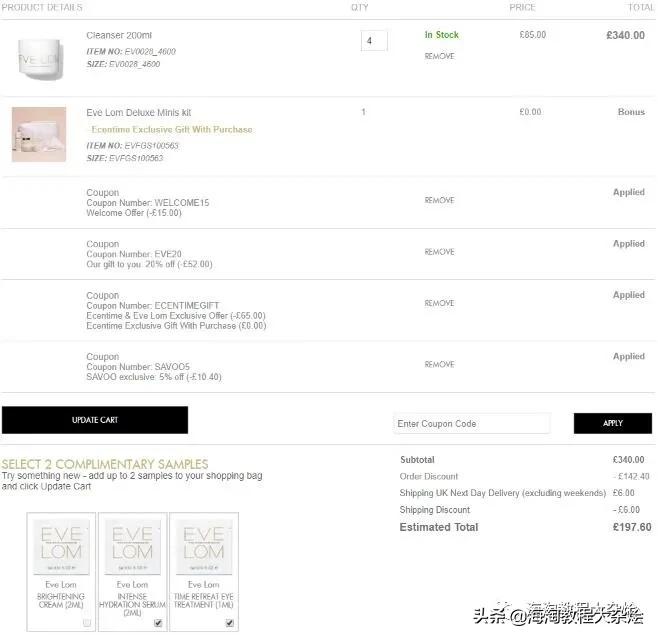Remove the EVE20 coupon

click(439, 252)
